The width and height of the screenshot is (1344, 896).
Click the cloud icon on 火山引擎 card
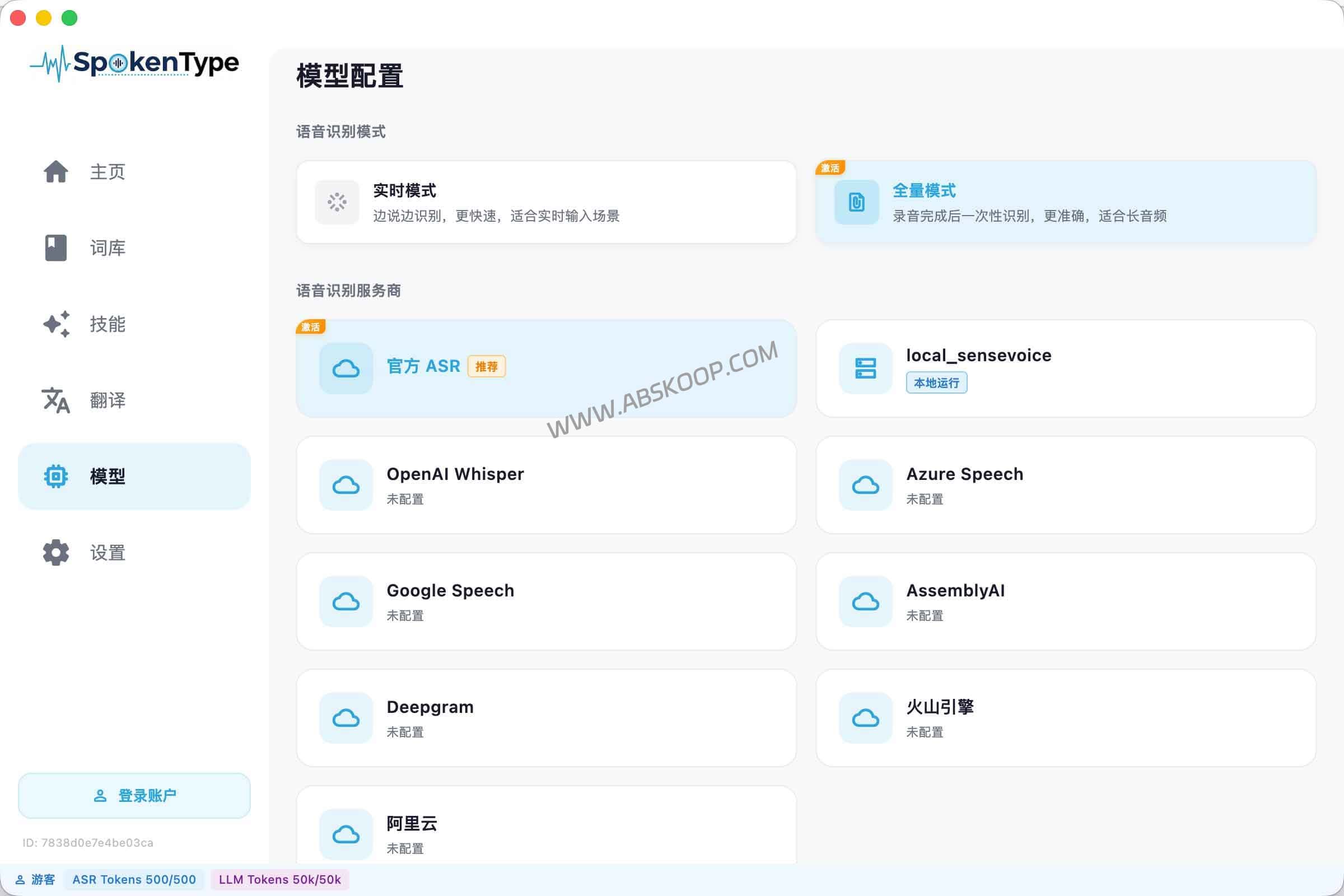coord(864,718)
